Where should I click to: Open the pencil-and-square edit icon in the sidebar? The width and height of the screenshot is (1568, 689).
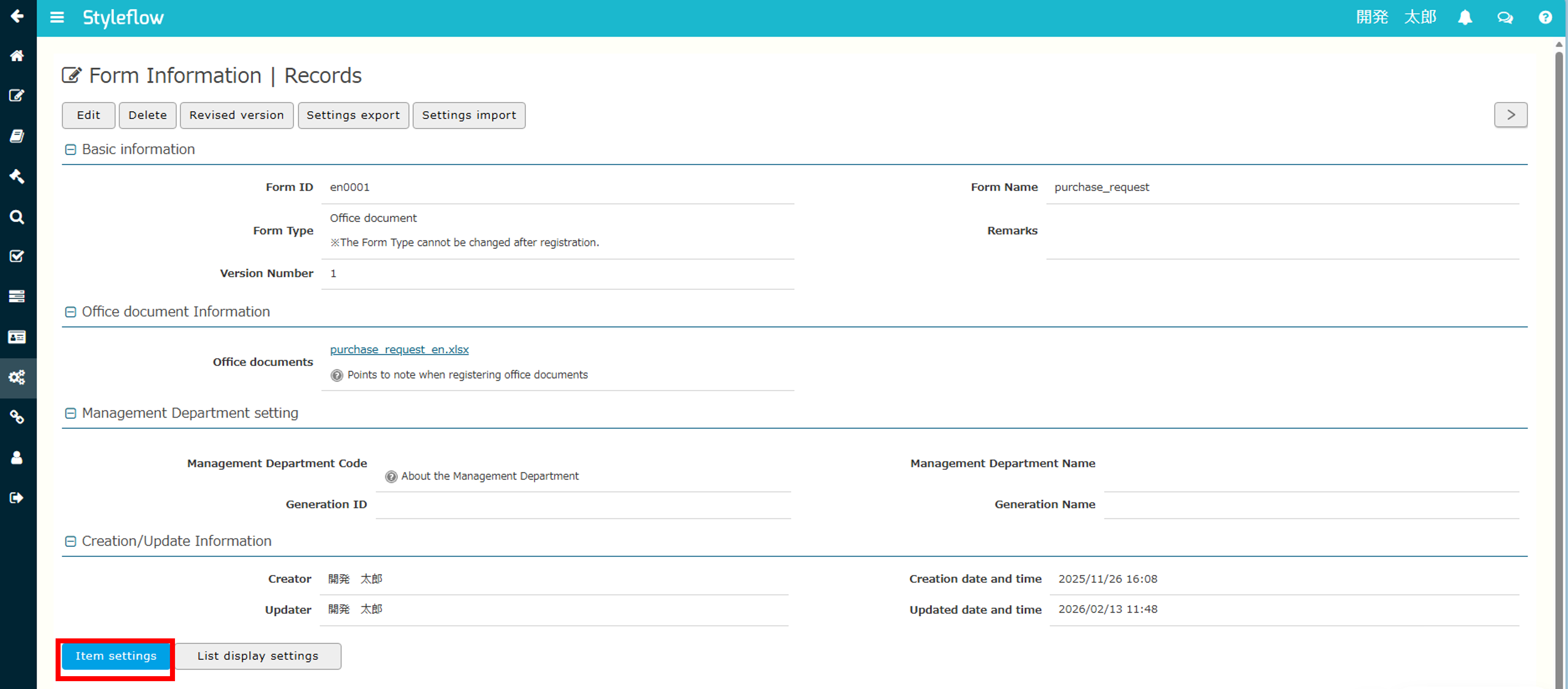(17, 96)
